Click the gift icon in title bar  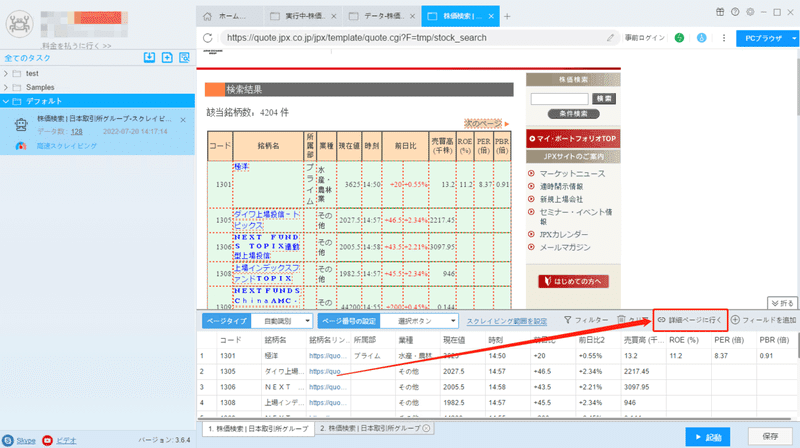coord(720,12)
